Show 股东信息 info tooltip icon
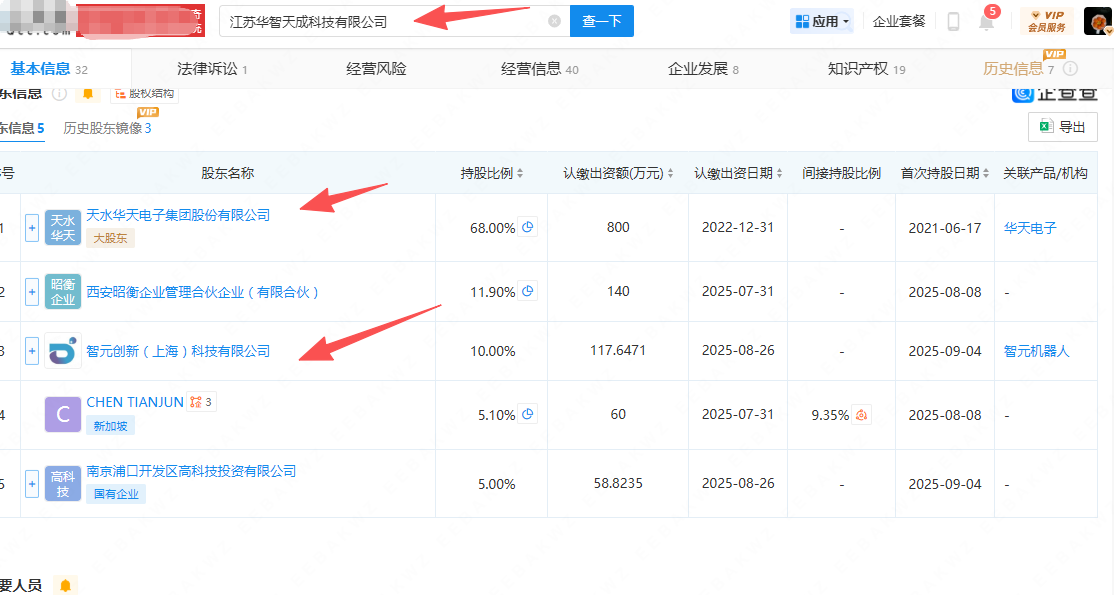Screen dimensions: 1114x595 (x=60, y=94)
